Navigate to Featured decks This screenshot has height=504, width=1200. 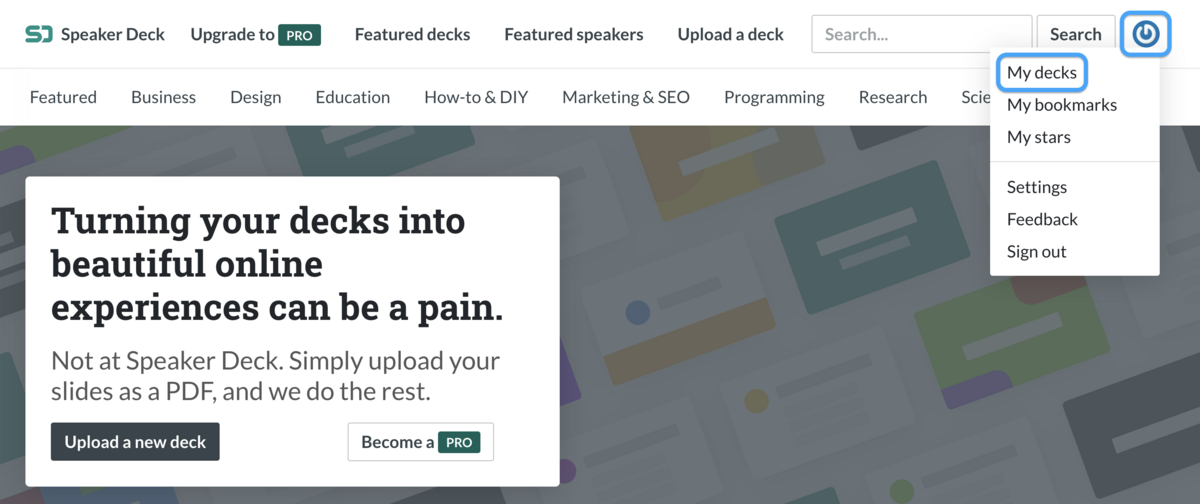[x=412, y=34]
